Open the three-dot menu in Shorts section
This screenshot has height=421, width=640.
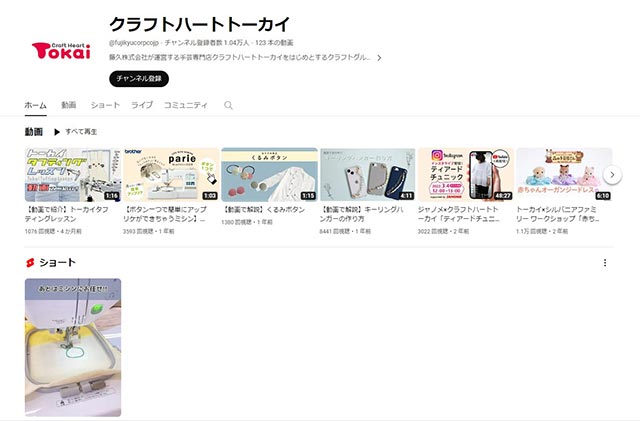[604, 263]
